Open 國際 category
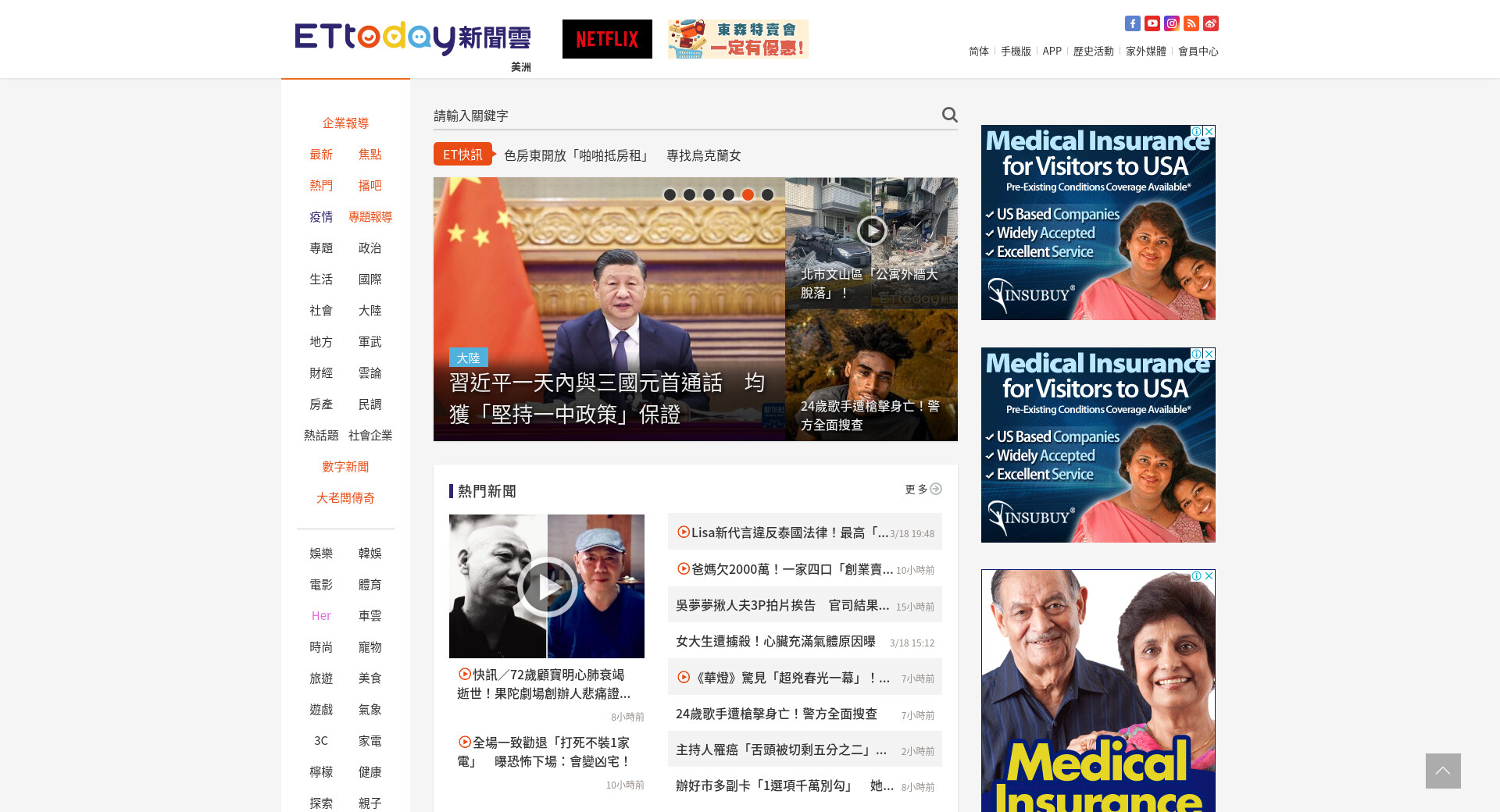The height and width of the screenshot is (812, 1500). click(x=370, y=280)
